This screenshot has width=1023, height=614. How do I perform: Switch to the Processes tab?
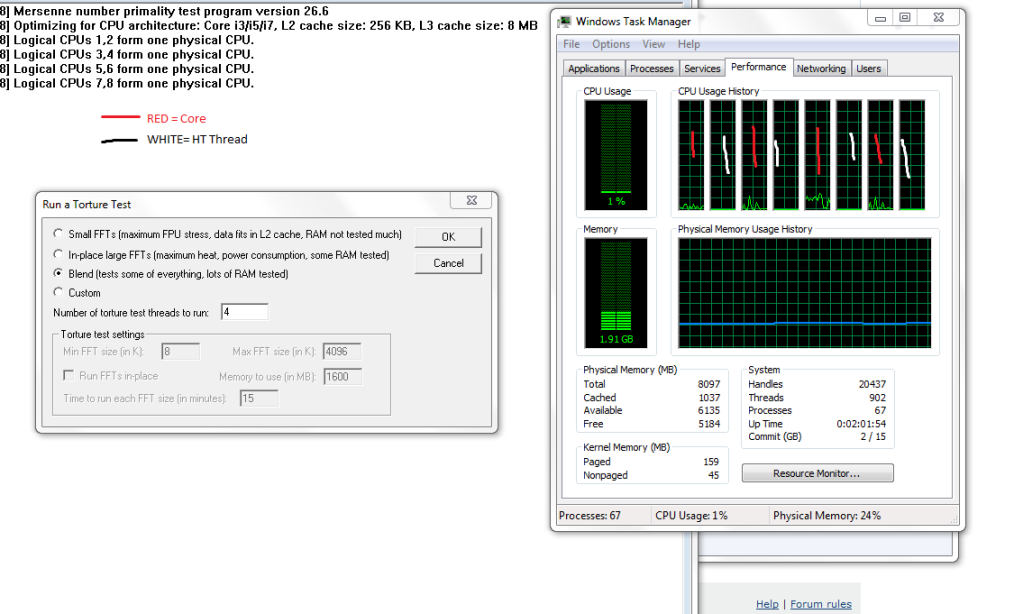652,69
